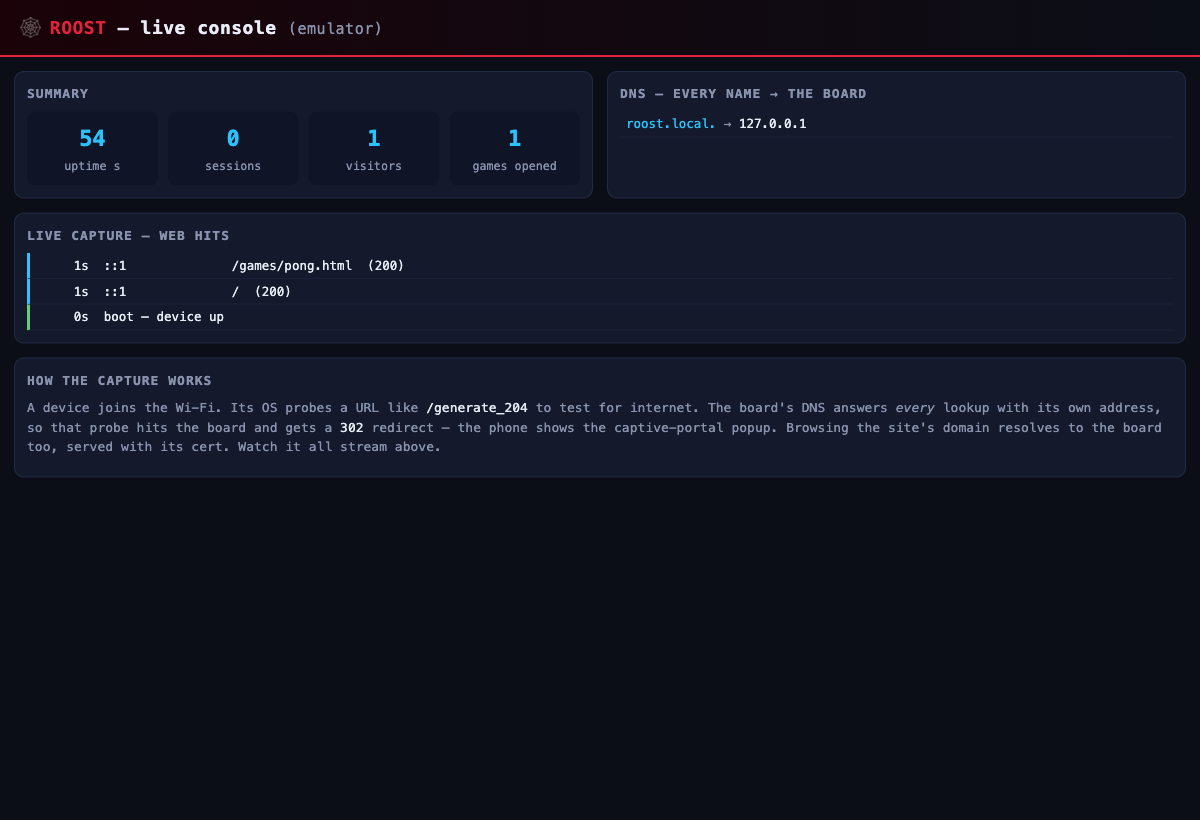Select the boot — device up log row
The height and width of the screenshot is (820, 1200).
pos(599,317)
